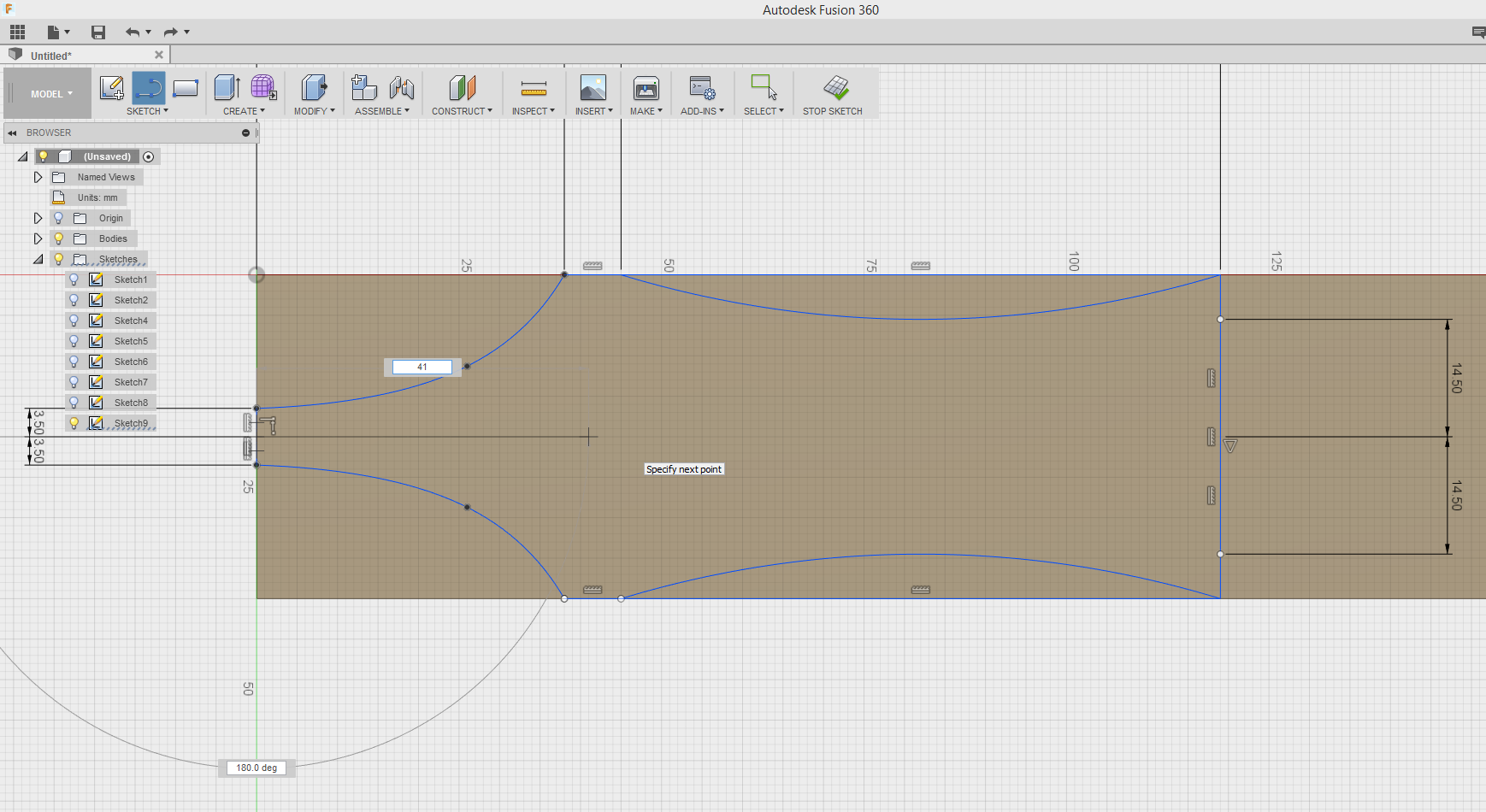Screen dimensions: 1486x812
Task: Click the Press Pull modify icon
Action: point(314,87)
